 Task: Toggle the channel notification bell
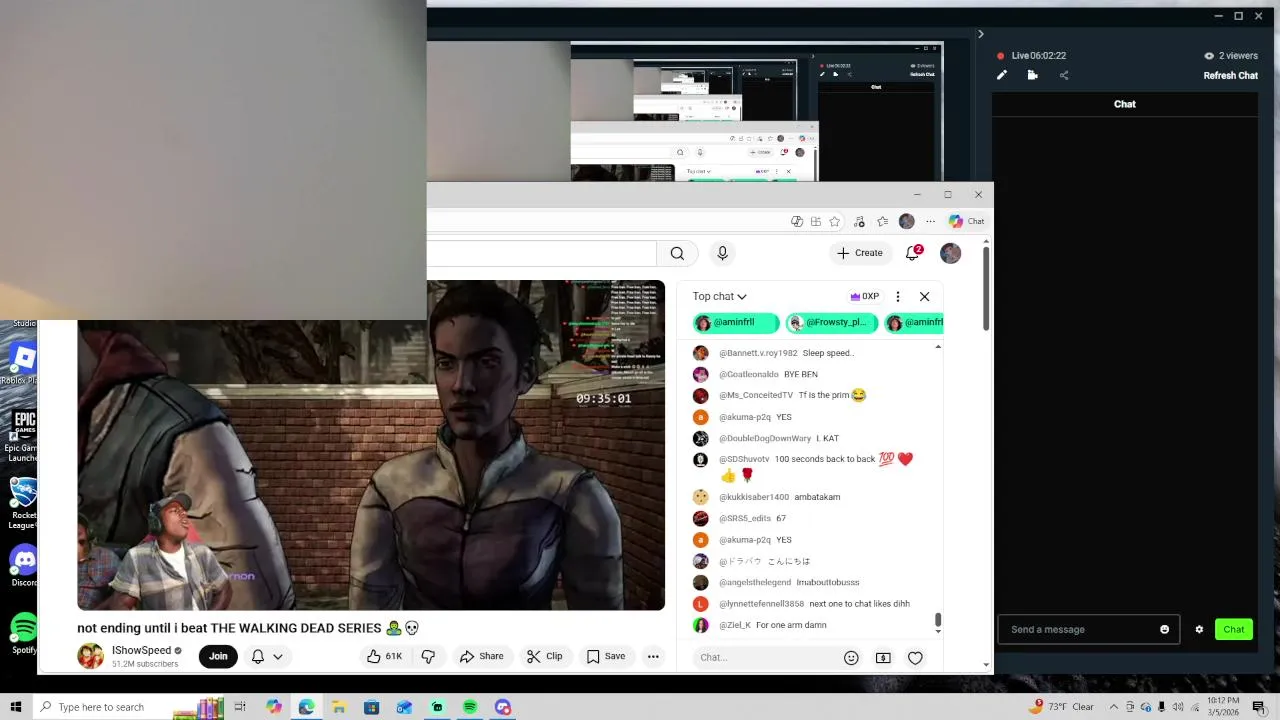pos(257,656)
